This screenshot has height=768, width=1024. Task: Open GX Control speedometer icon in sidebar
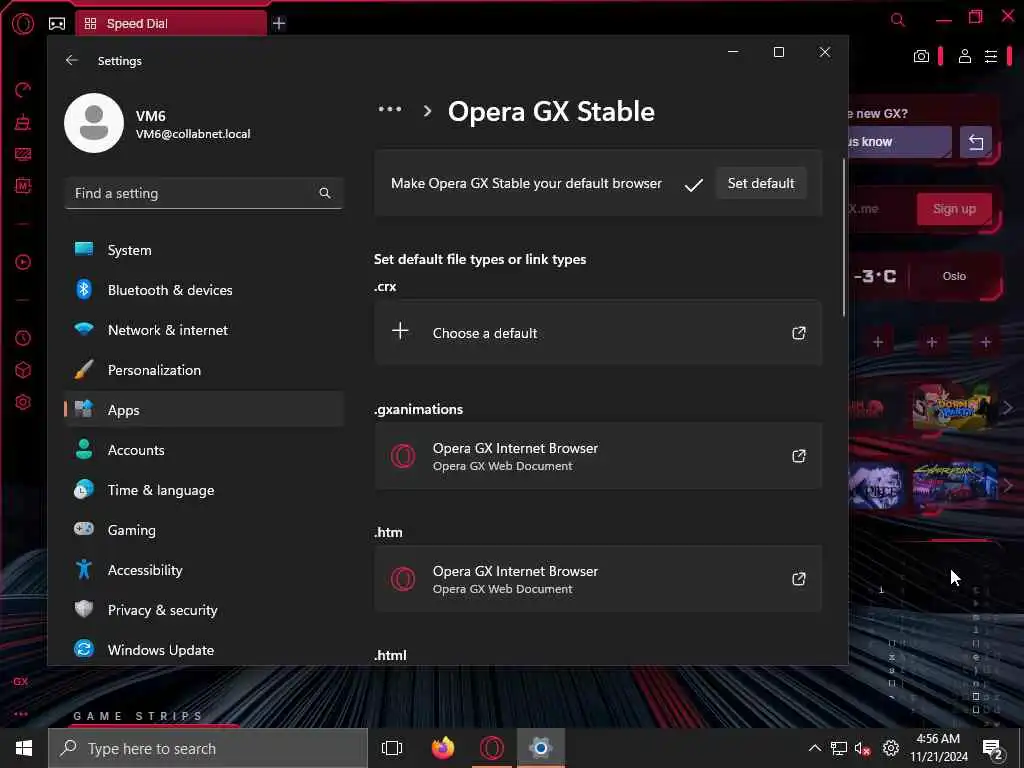tap(23, 89)
